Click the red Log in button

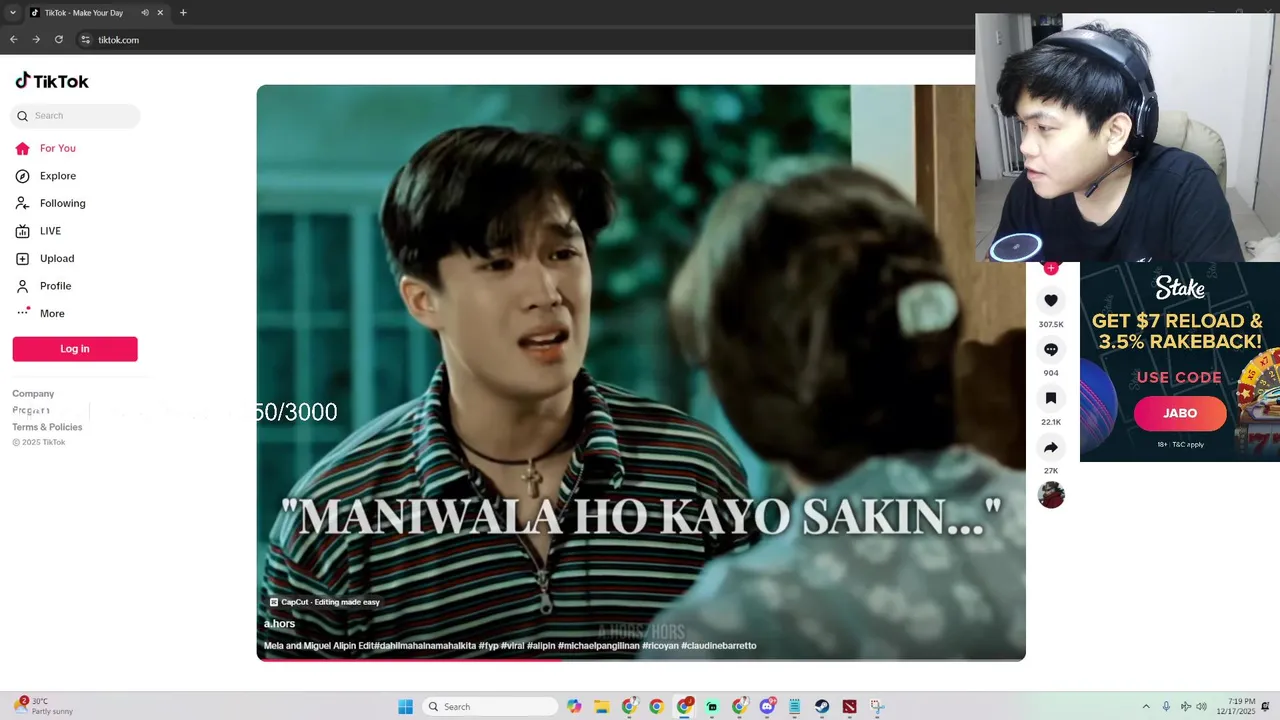[x=75, y=349]
